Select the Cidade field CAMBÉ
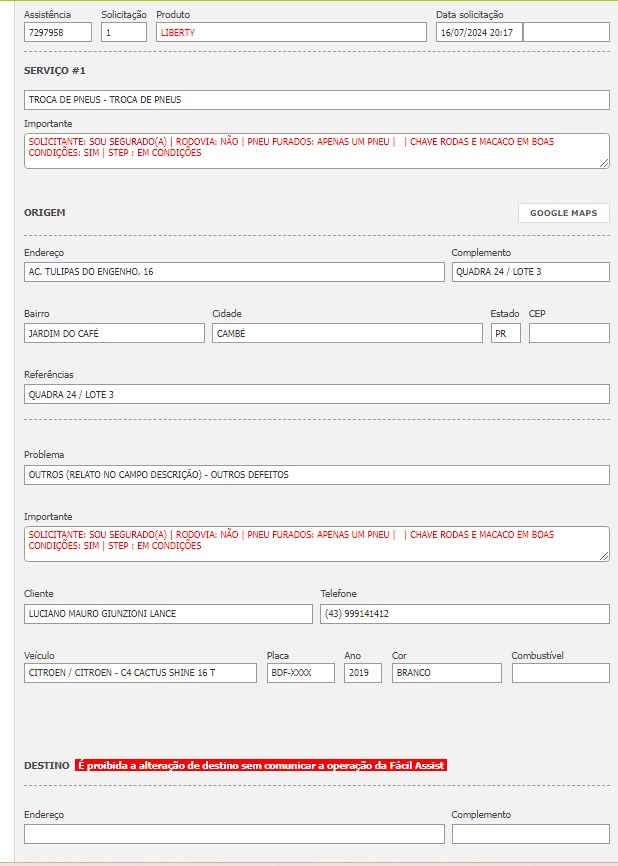Image resolution: width=618 pixels, height=866 pixels. (347, 333)
